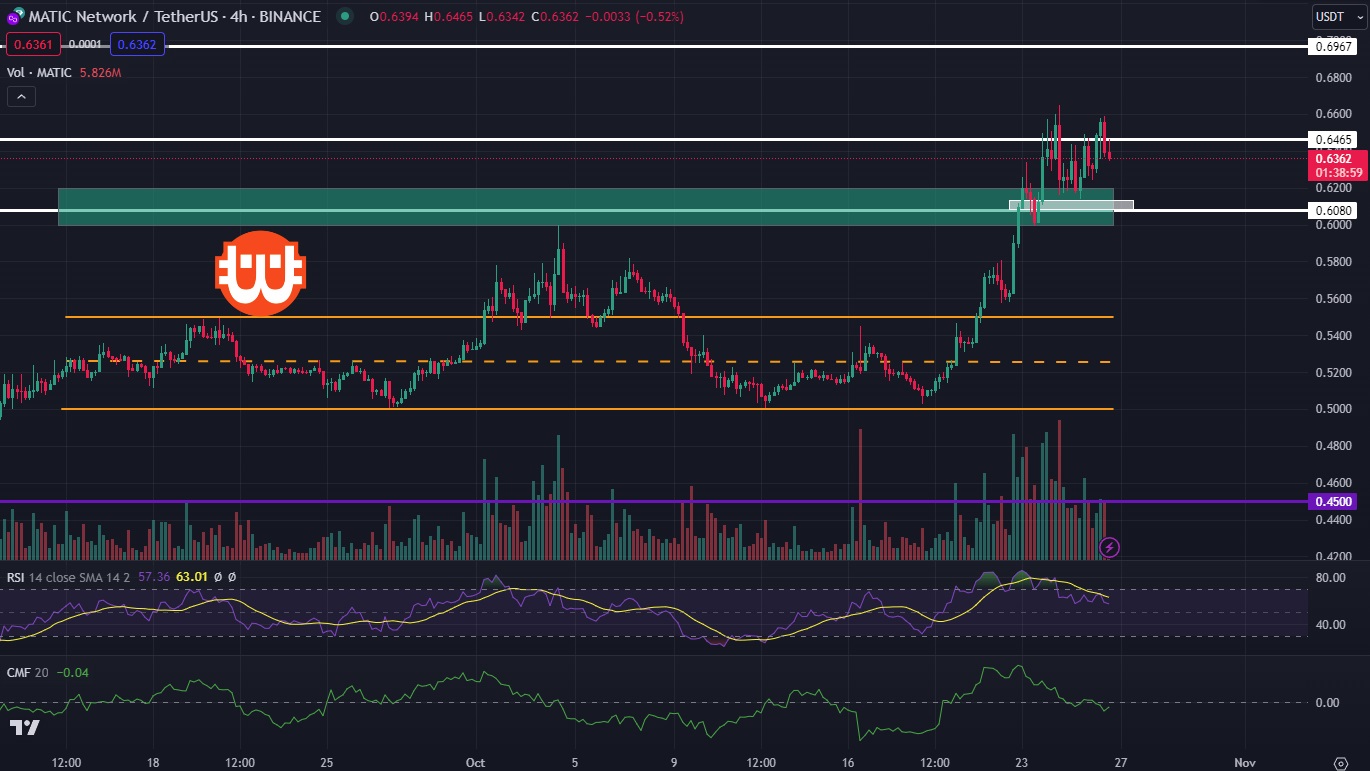Select the CMF 20 indicator legend
Viewport: 1370px width, 771px height.
[29, 672]
